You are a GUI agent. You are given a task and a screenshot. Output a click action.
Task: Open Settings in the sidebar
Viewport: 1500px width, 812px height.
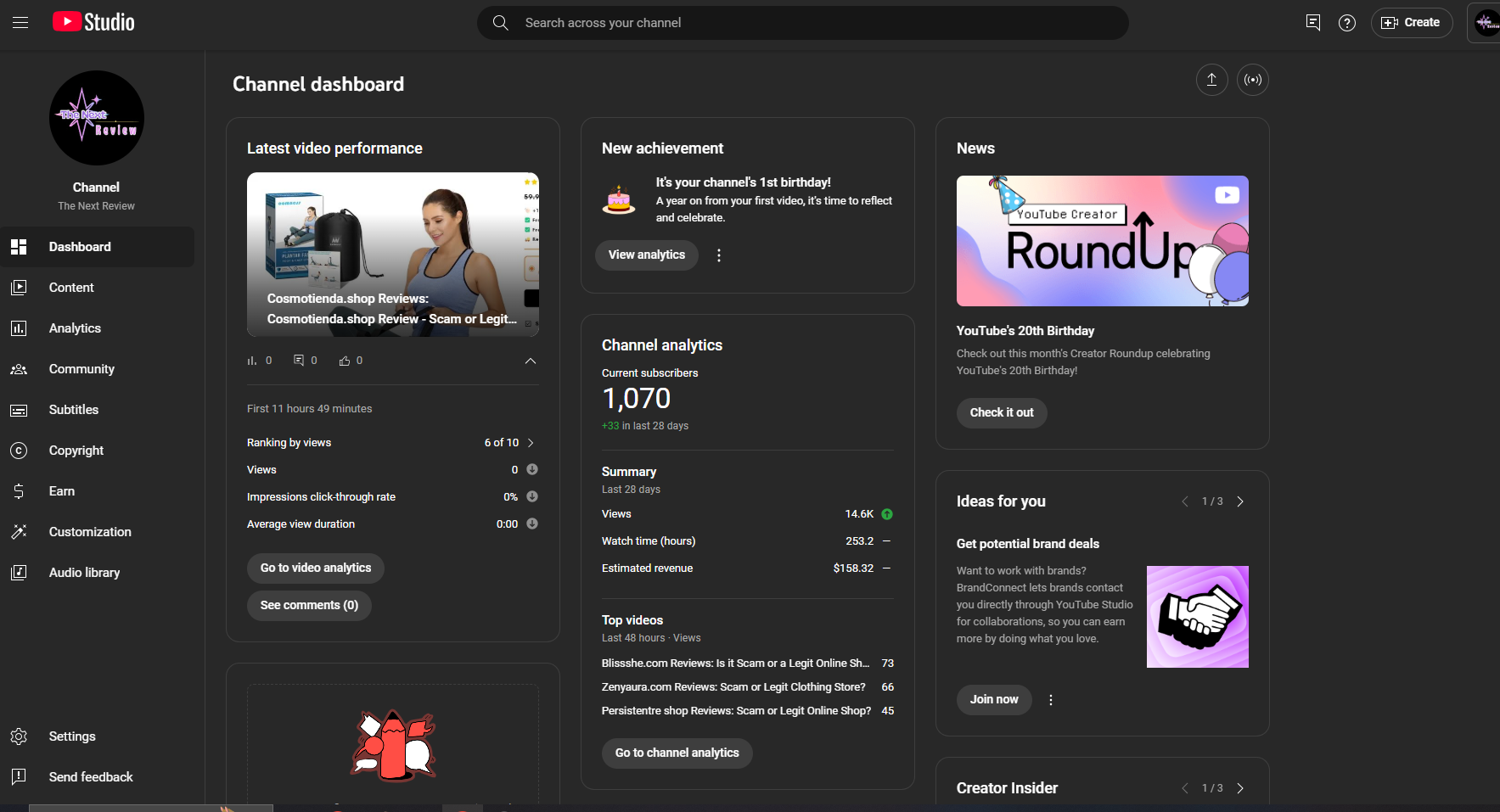point(98,736)
